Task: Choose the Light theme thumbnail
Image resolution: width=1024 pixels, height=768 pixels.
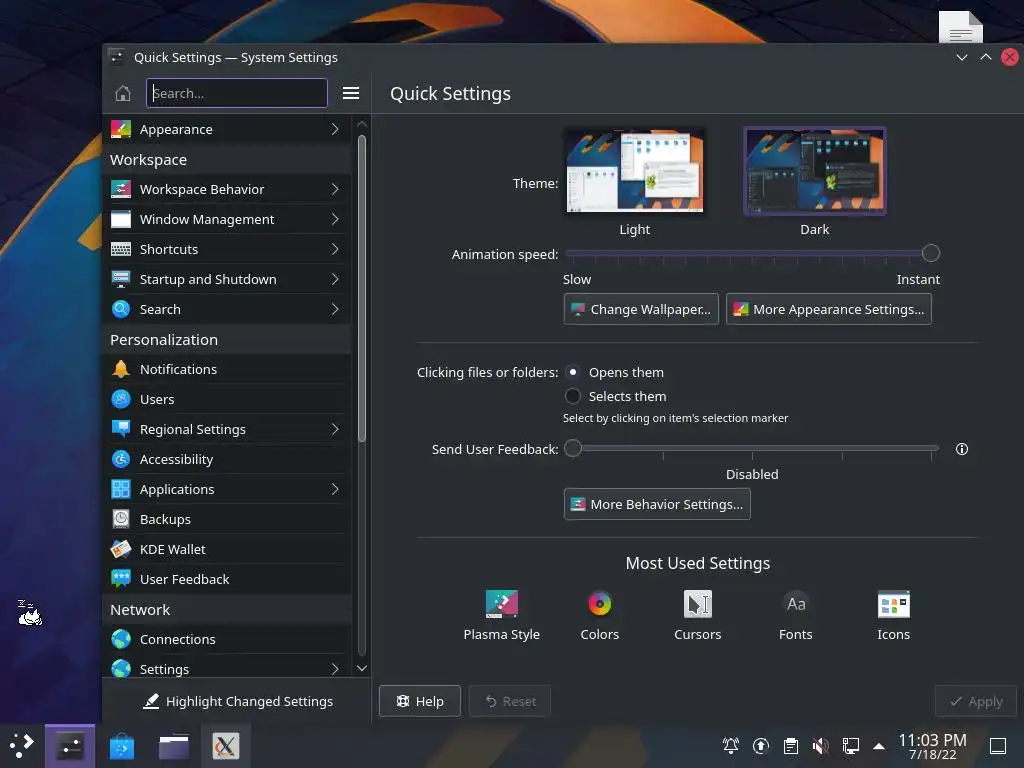Action: pyautogui.click(x=635, y=170)
